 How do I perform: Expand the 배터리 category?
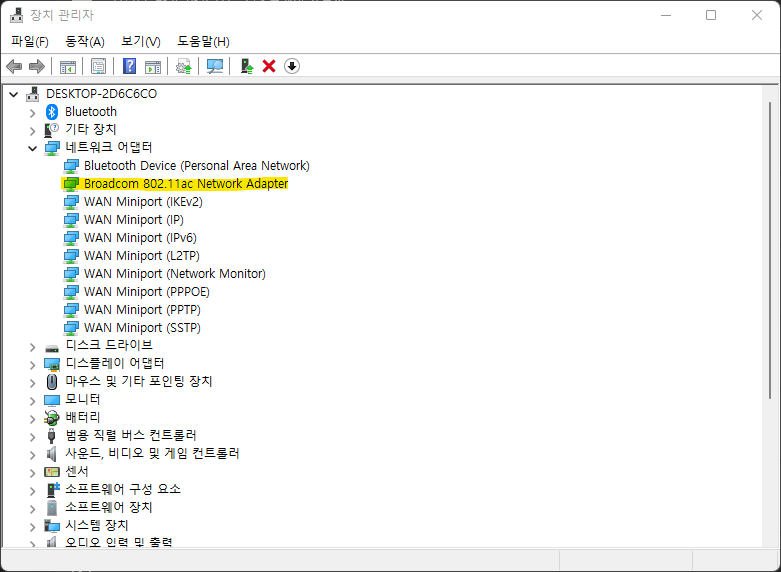(x=33, y=419)
